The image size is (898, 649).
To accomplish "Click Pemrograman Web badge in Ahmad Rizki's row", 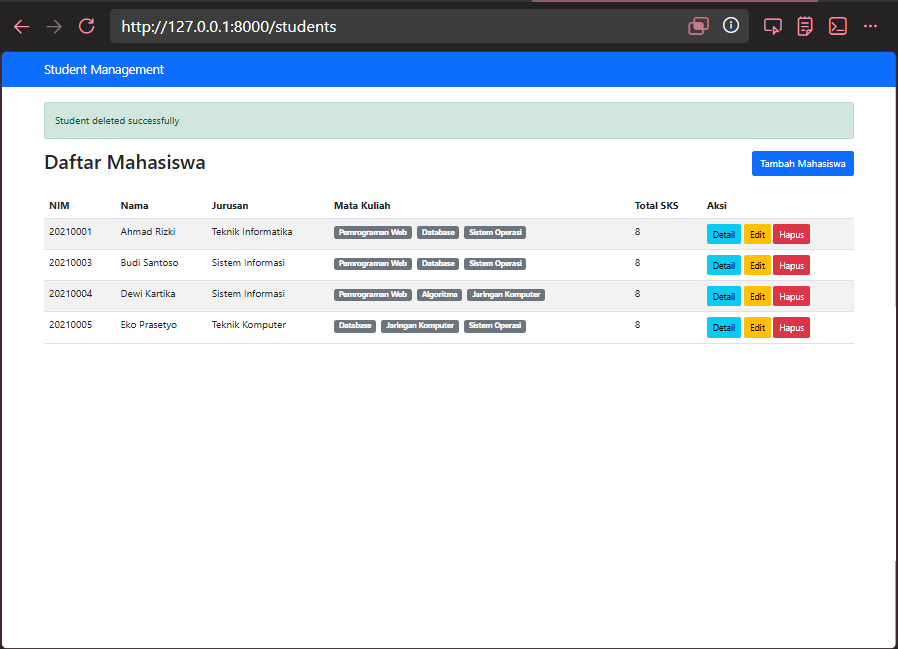I will [373, 233].
